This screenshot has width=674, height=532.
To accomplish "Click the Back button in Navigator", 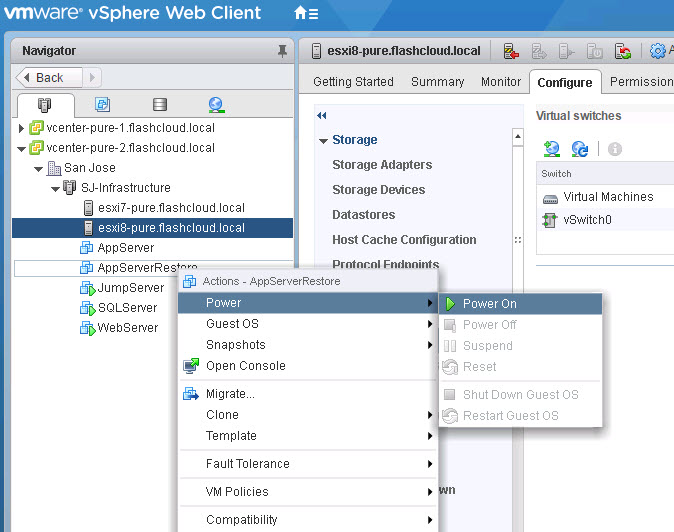I will [x=49, y=78].
